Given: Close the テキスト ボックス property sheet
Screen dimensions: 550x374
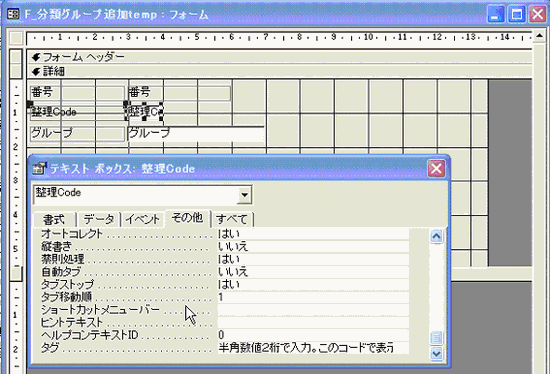Looking at the screenshot, I should coord(436,169).
